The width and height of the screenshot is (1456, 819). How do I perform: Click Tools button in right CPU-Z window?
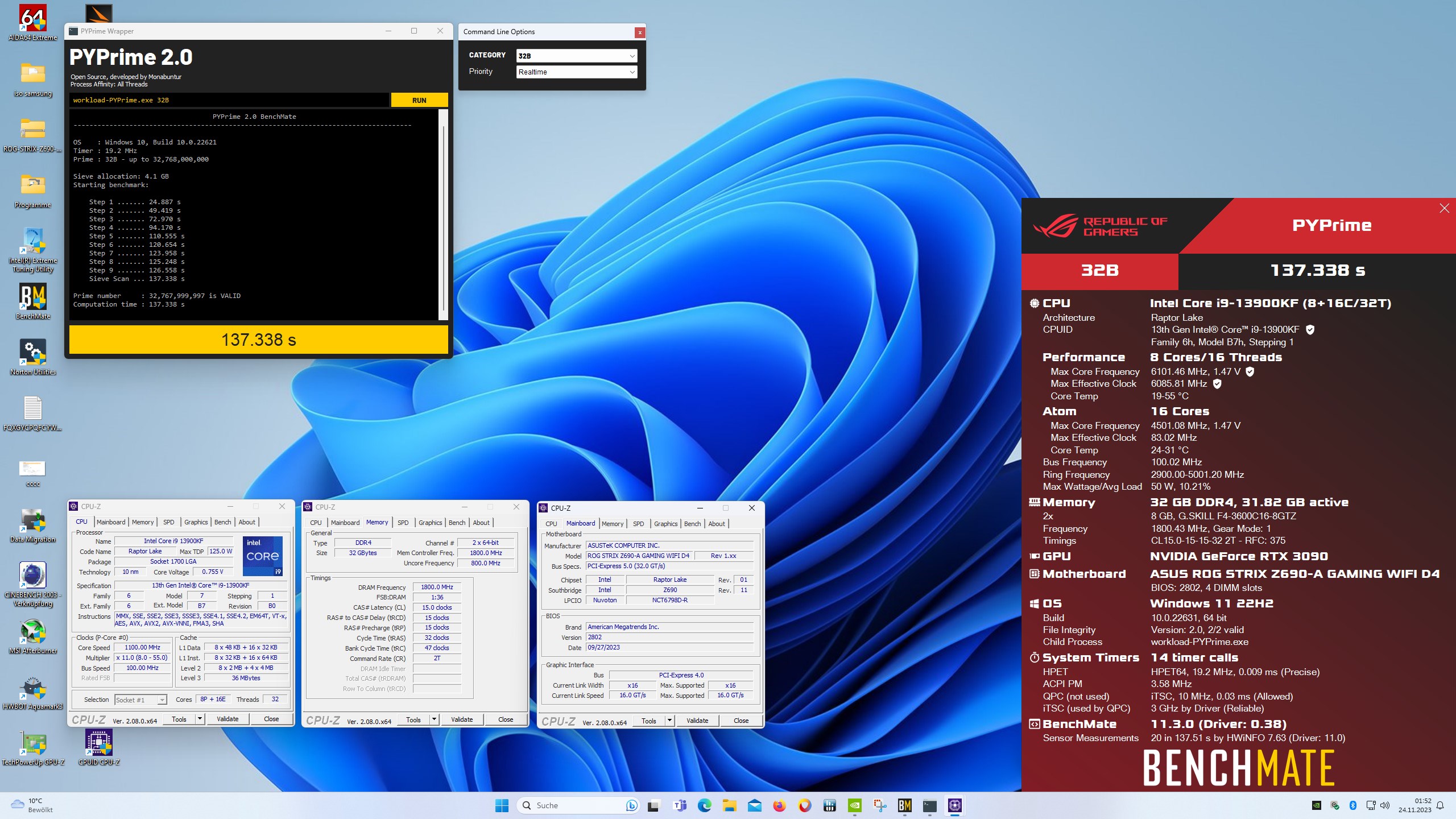(x=648, y=721)
